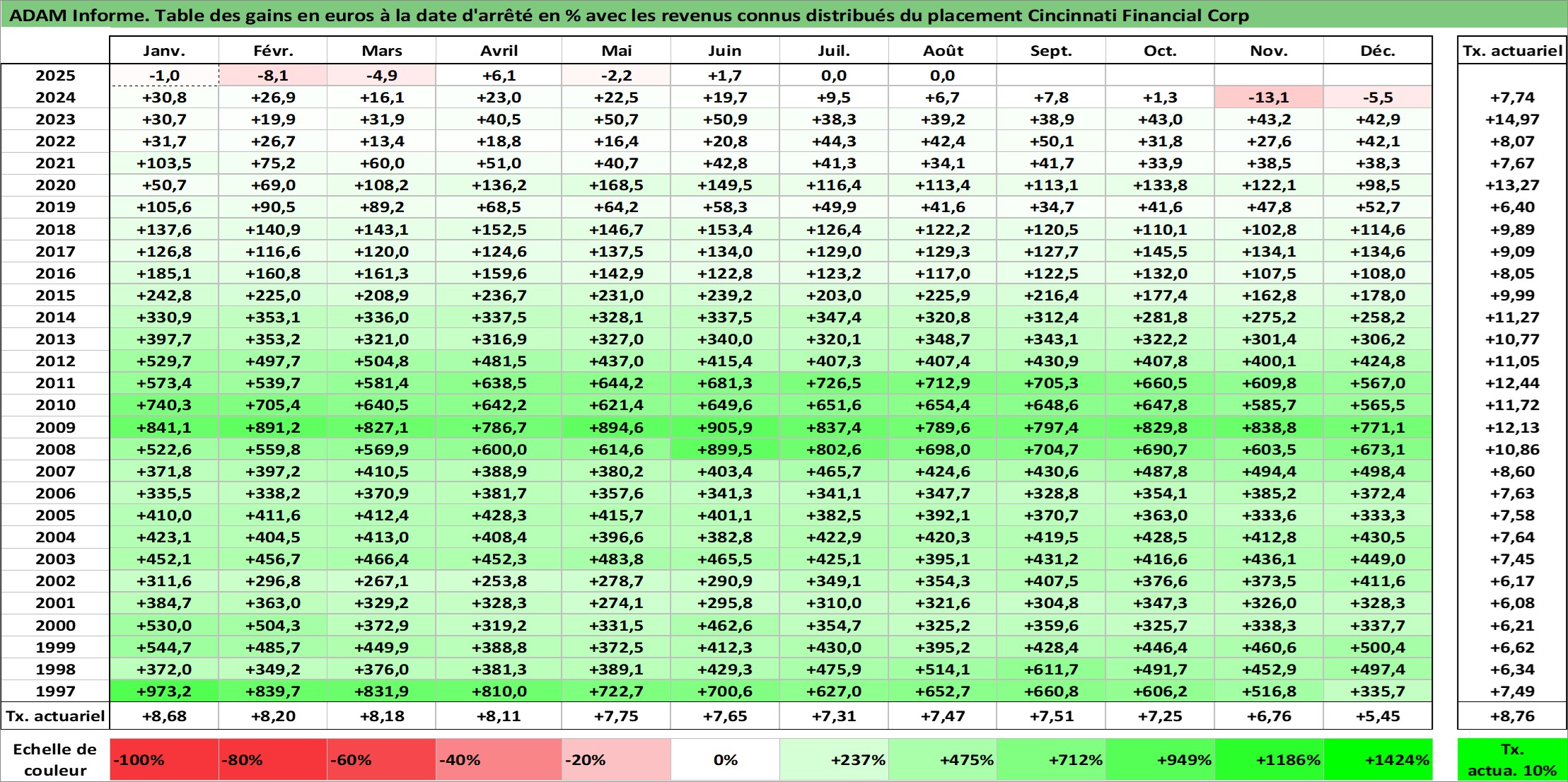Screen dimensions: 1568x782
Task: Click the 'Déc.' column header
Action: [x=1378, y=50]
